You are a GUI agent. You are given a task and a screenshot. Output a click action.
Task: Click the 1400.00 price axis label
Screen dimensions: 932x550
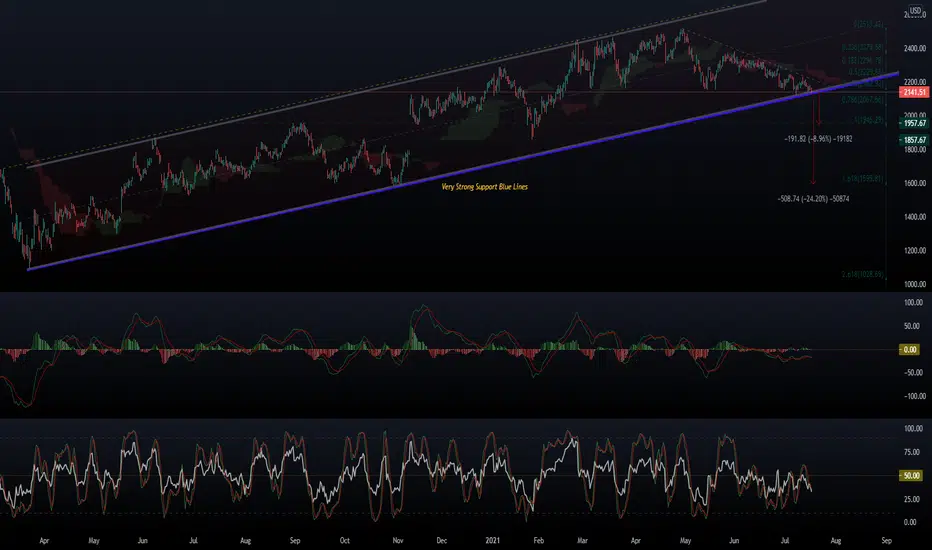915,217
